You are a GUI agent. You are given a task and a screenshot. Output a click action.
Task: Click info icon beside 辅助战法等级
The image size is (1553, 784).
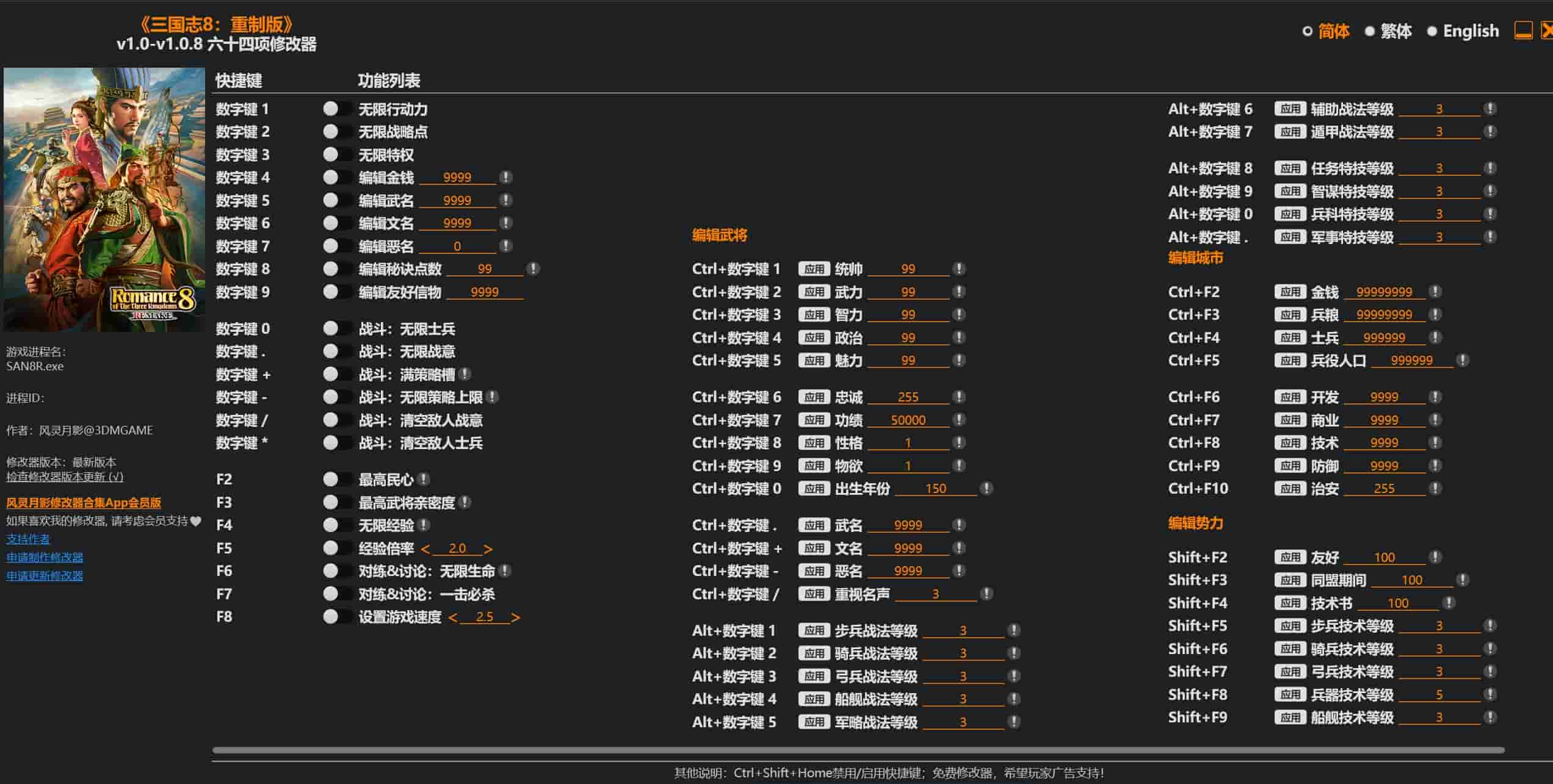coord(1490,109)
